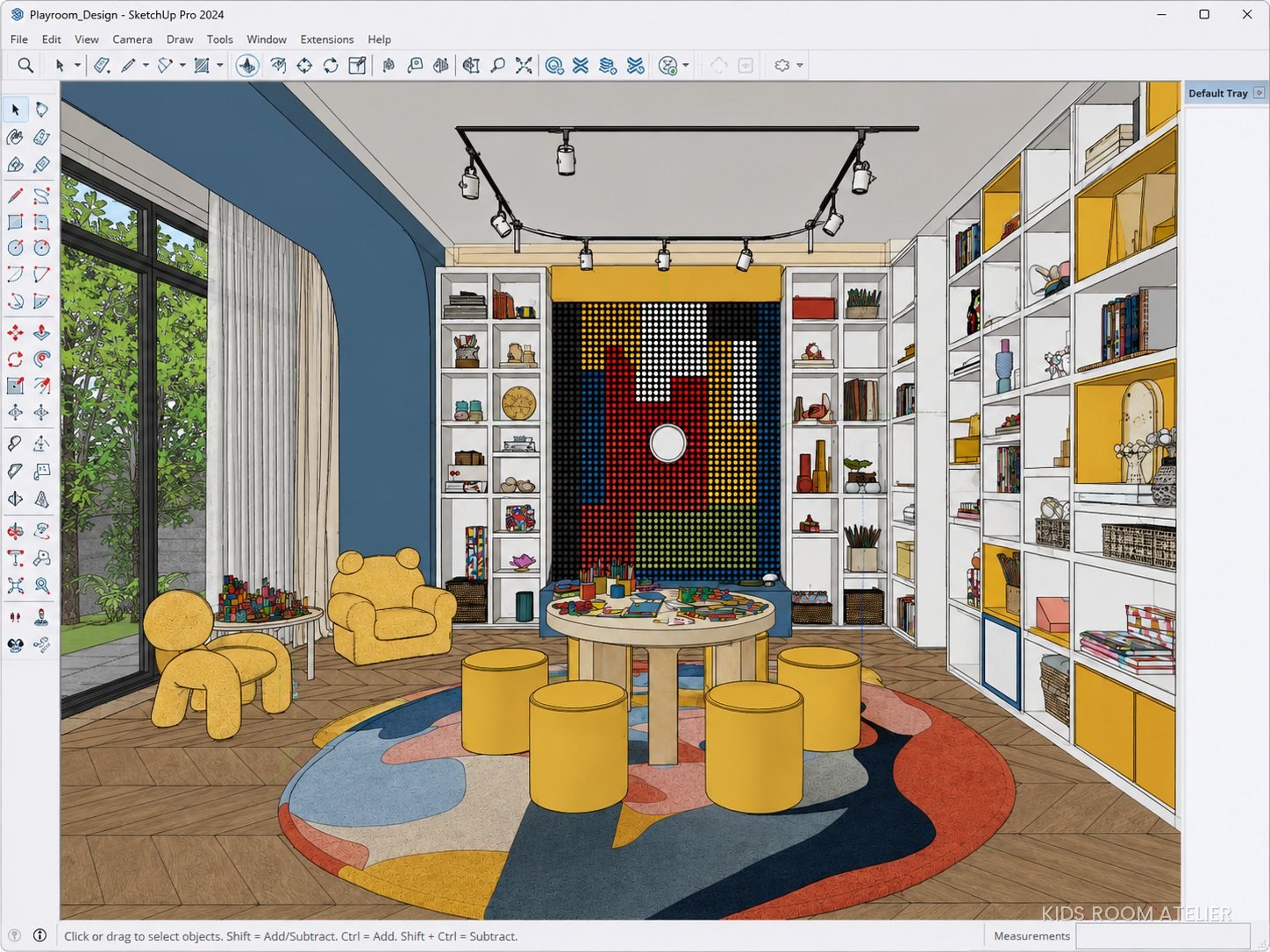Select the 3 Point Arc tool
This screenshot has width=1270, height=952.
15,302
